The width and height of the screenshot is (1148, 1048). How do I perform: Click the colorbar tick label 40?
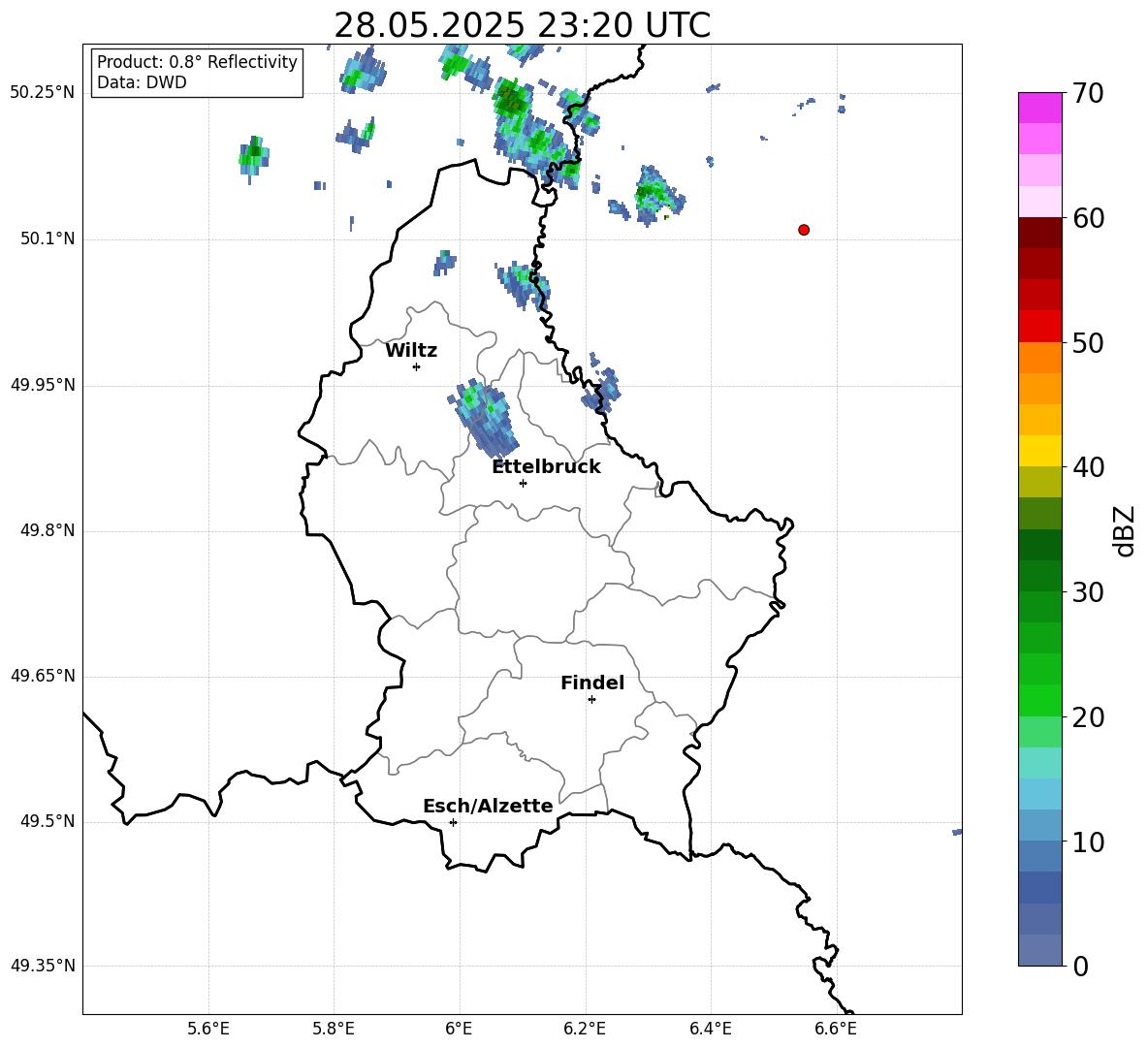tap(1089, 467)
